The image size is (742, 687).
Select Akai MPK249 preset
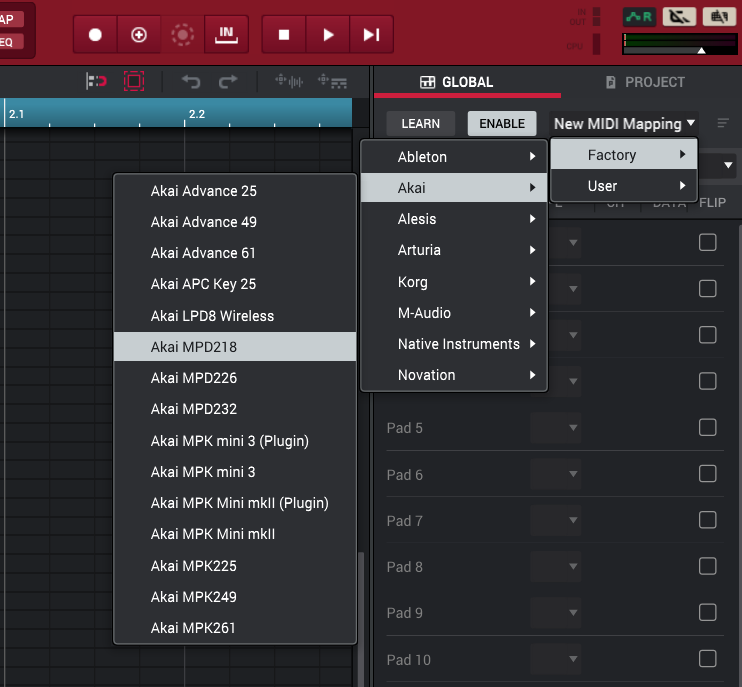tap(235, 597)
